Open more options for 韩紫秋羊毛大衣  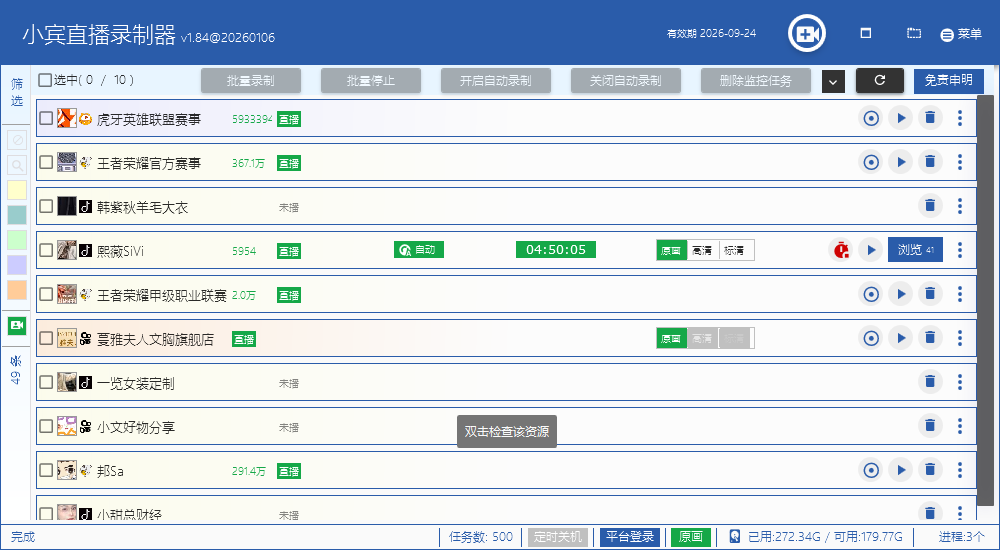pos(960,206)
